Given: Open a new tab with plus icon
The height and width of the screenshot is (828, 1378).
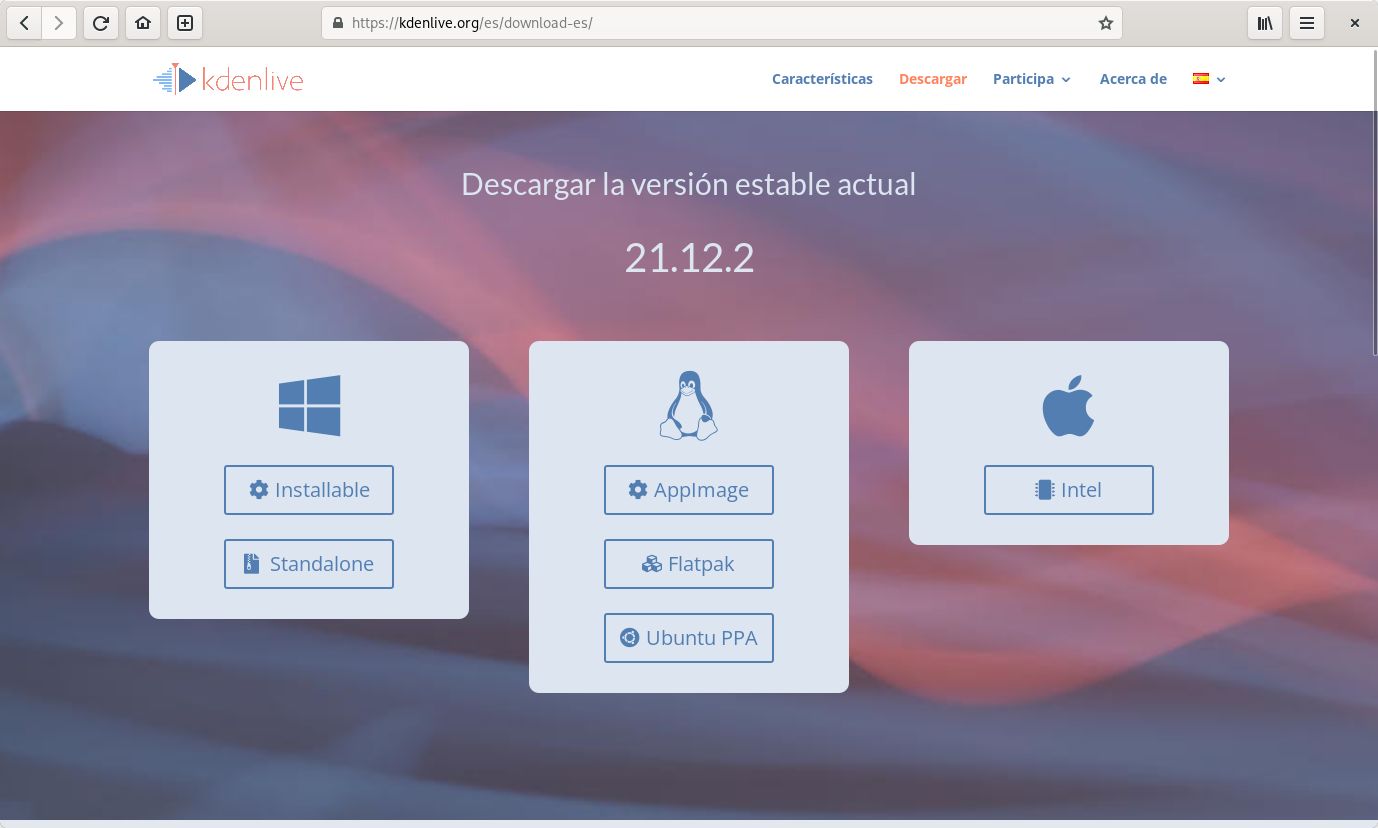Looking at the screenshot, I should tap(185, 23).
